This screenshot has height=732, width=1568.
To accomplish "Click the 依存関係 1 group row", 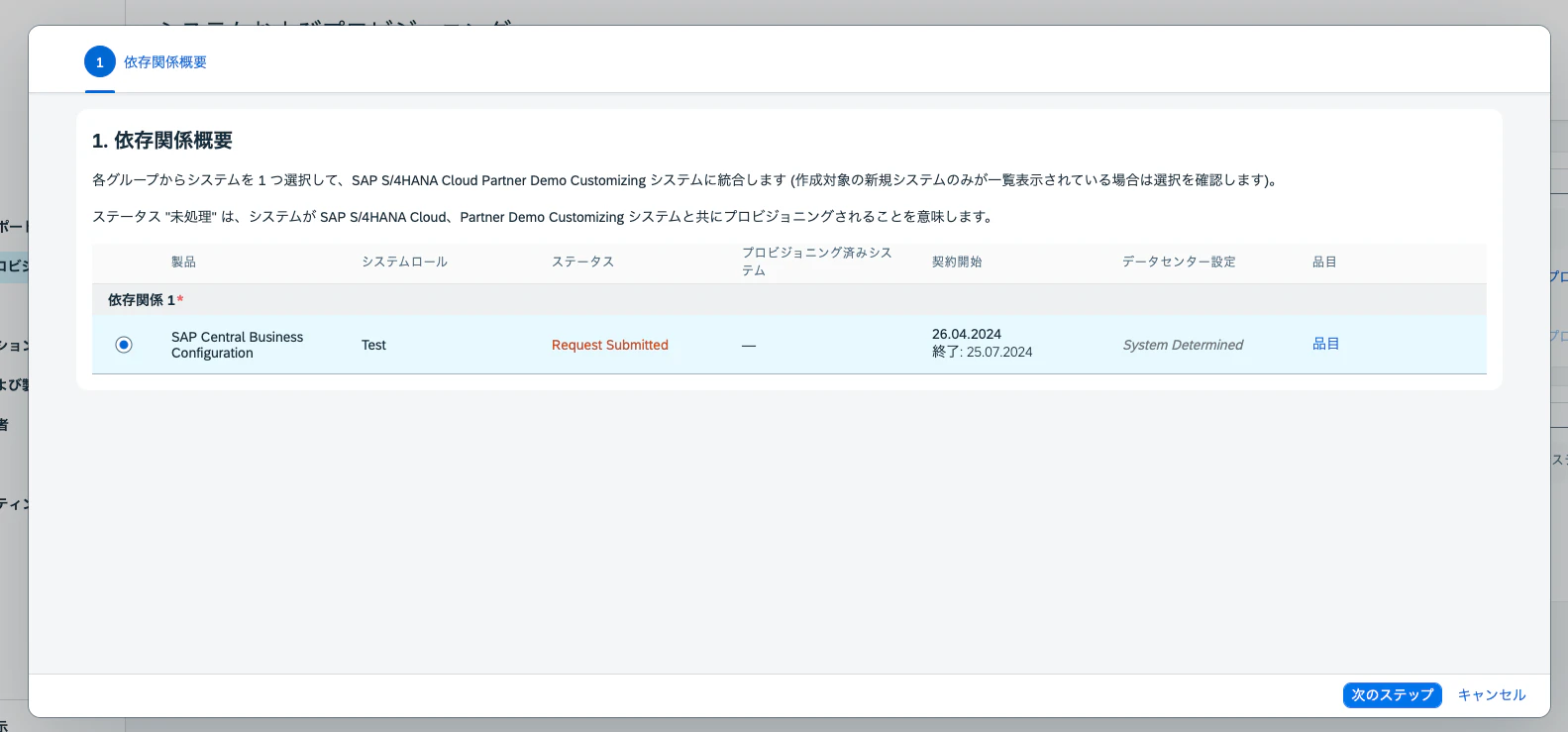I will (x=789, y=300).
